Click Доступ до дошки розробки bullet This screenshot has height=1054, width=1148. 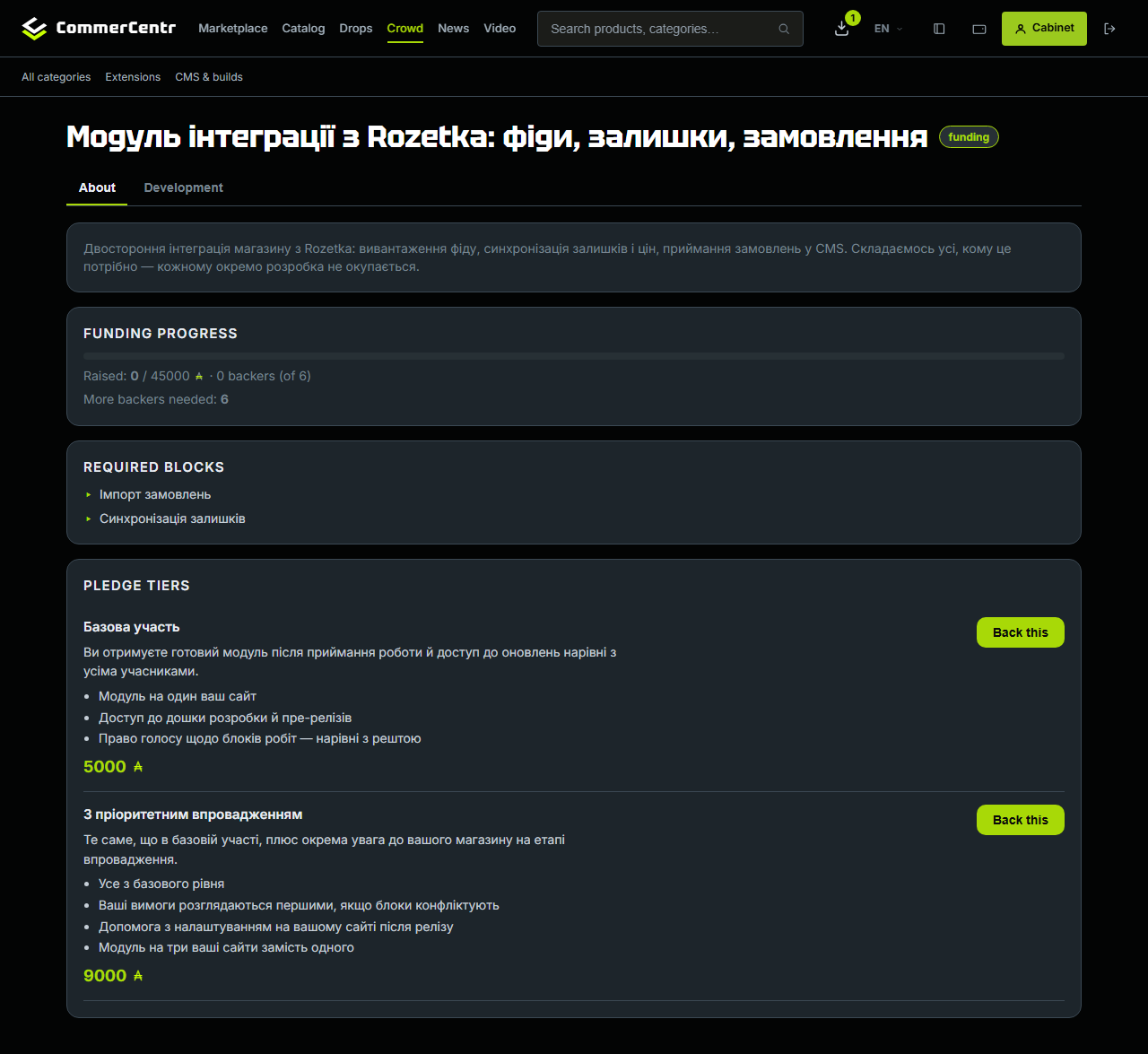point(225,718)
